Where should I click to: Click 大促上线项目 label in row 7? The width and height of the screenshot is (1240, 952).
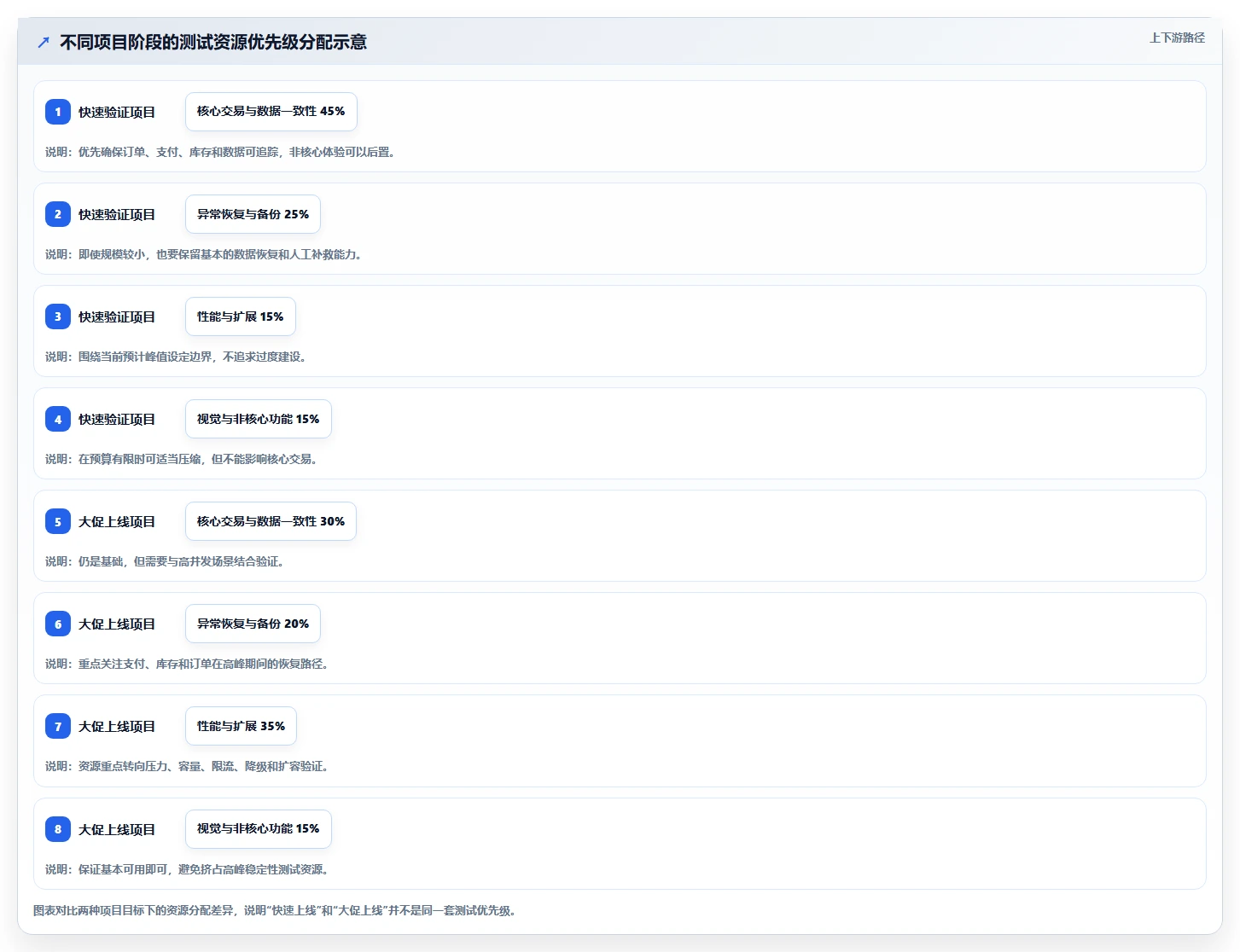117,726
